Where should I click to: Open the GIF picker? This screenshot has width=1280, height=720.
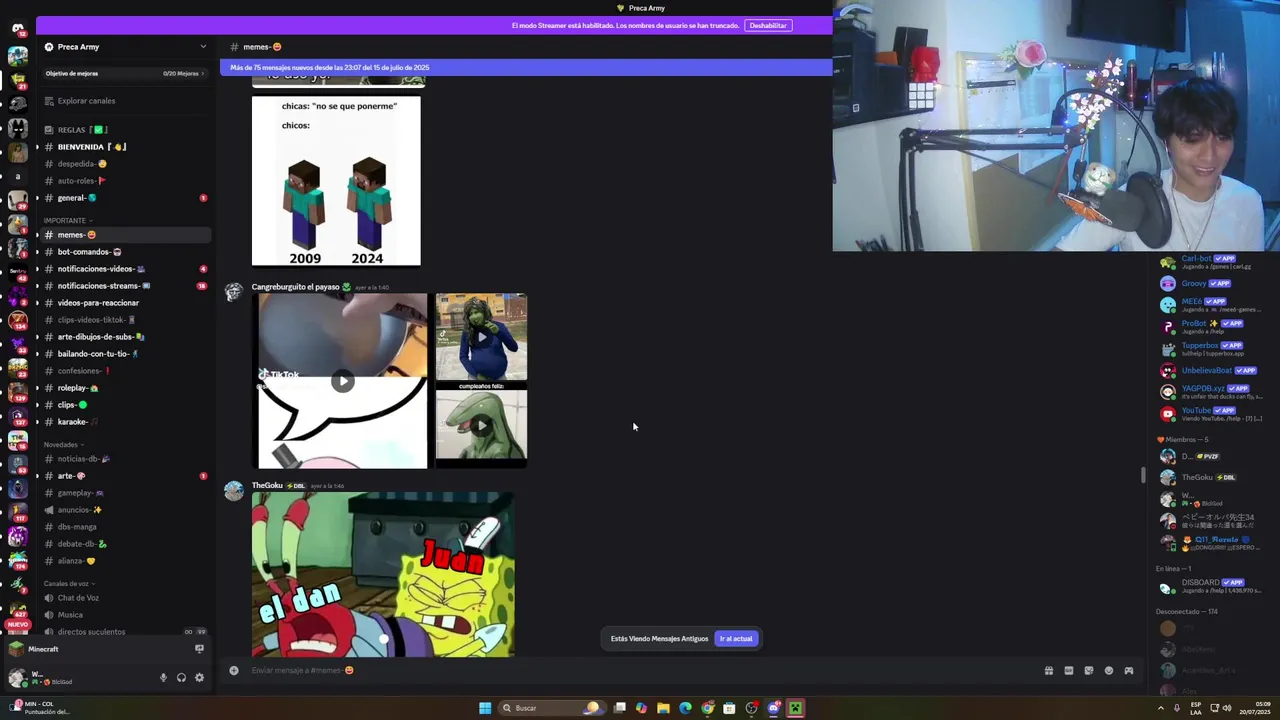1068,670
